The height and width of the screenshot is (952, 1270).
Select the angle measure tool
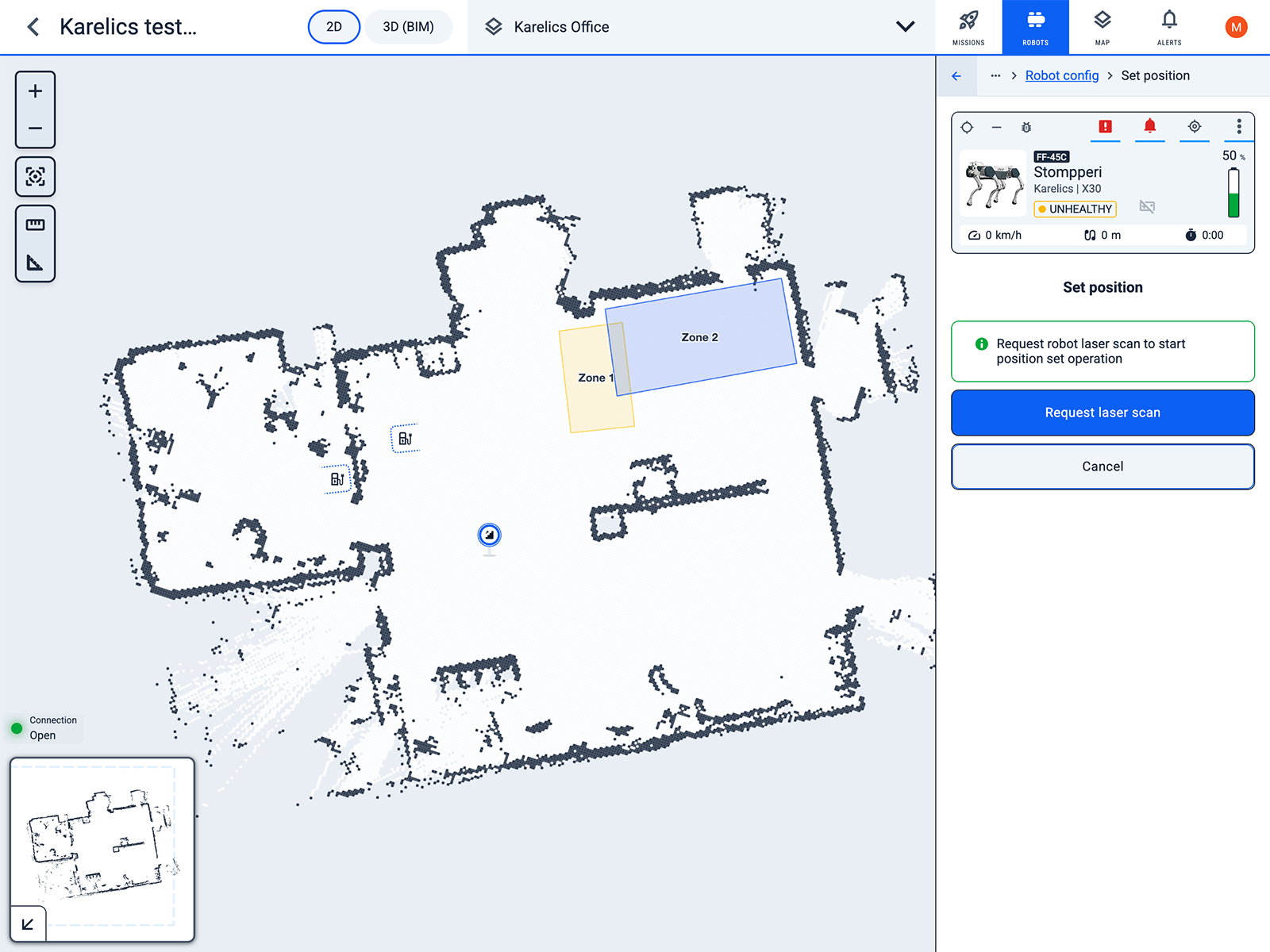35,263
